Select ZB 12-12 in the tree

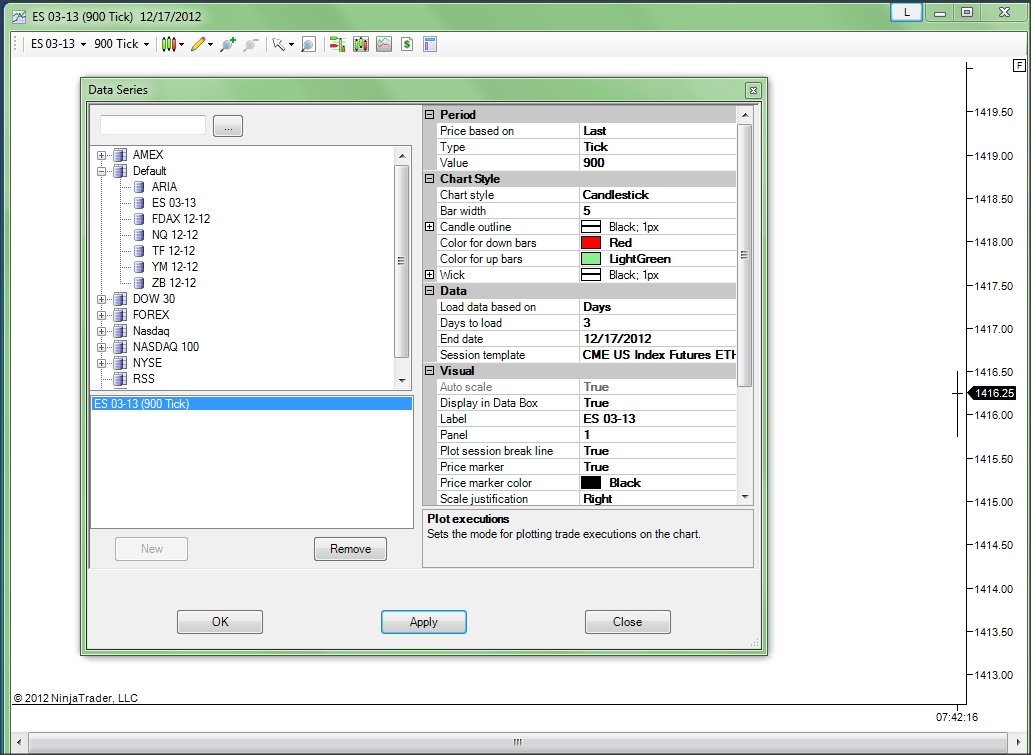tap(174, 283)
